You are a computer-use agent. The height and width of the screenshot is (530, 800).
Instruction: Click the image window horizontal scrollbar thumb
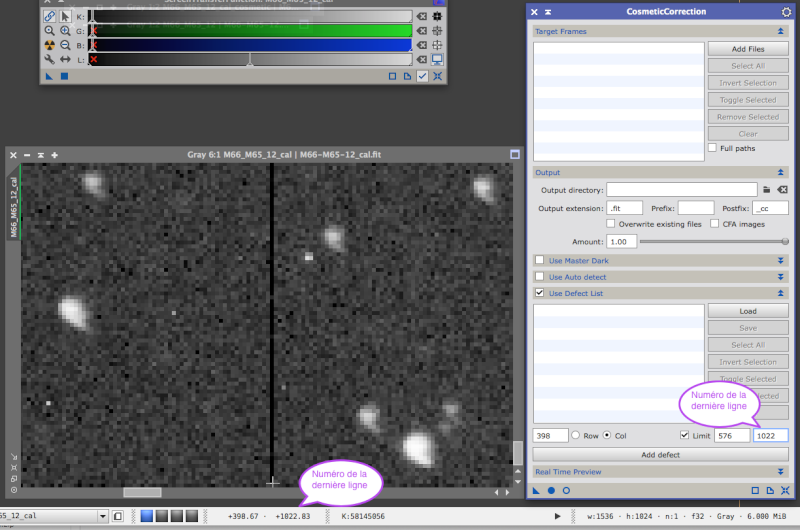pos(142,492)
